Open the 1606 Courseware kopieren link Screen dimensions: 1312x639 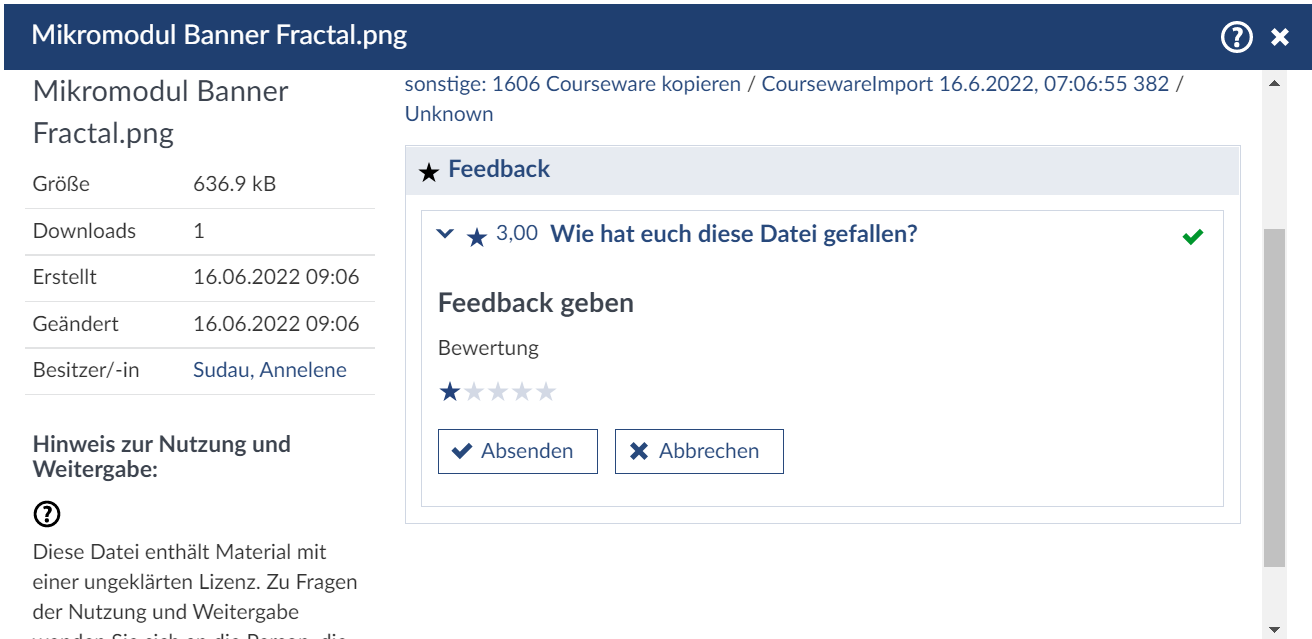click(x=616, y=84)
